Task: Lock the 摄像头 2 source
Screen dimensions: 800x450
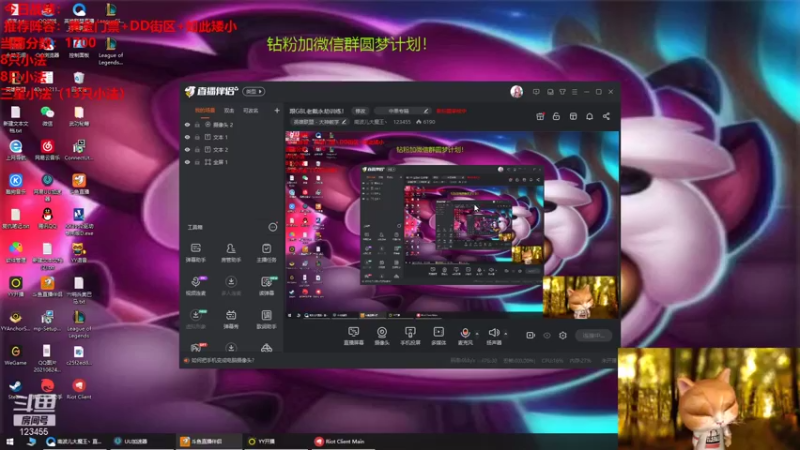Action: (x=197, y=124)
